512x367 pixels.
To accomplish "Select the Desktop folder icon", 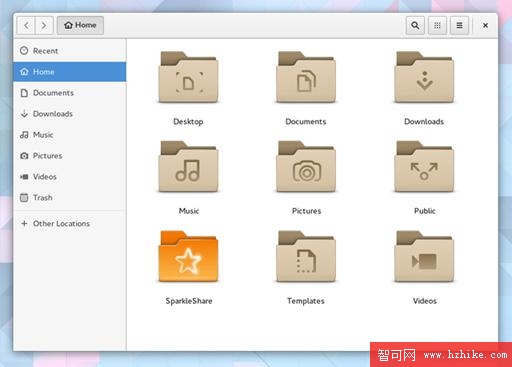I will pyautogui.click(x=188, y=77).
